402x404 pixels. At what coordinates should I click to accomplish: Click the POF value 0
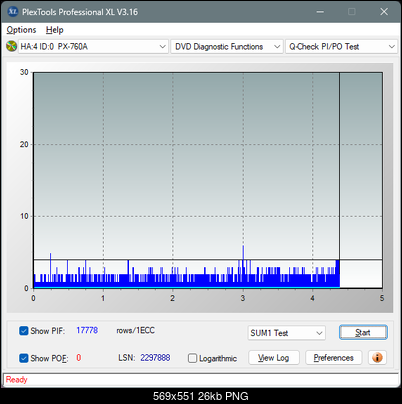pos(79,358)
